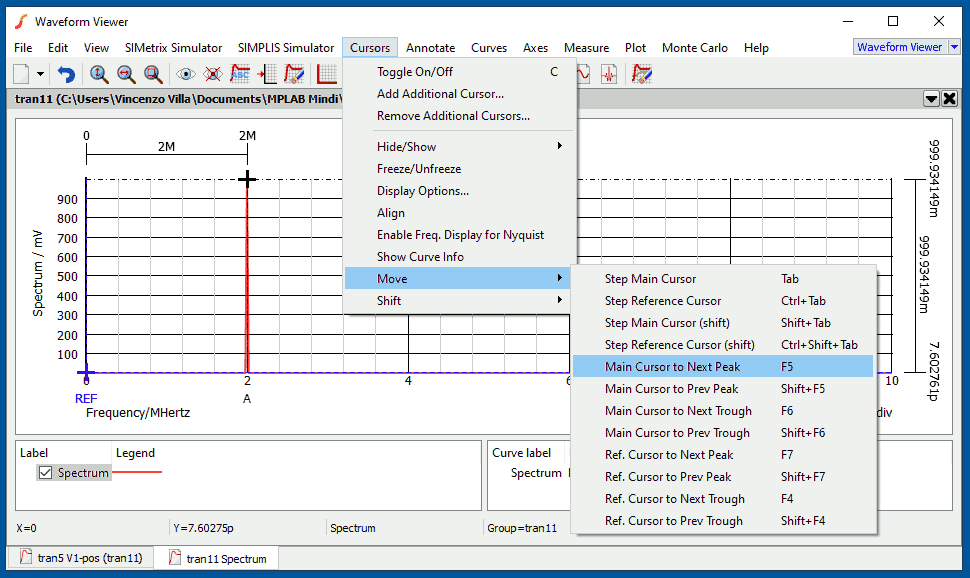Click the ABC curve label toolbar icon
This screenshot has height=578, width=970.
pos(240,74)
